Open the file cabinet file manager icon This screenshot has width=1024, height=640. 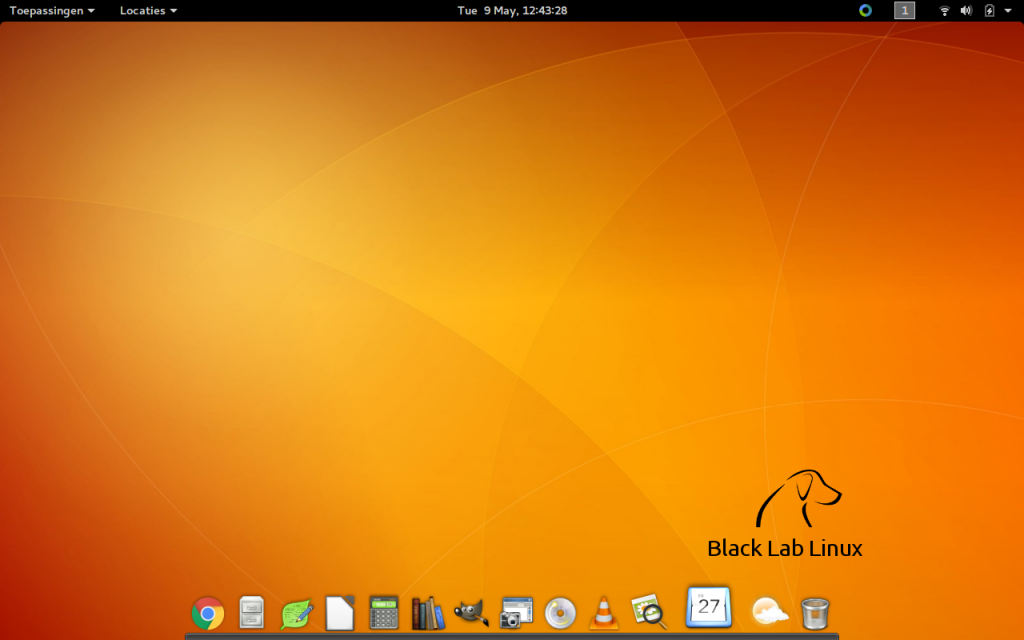(252, 612)
